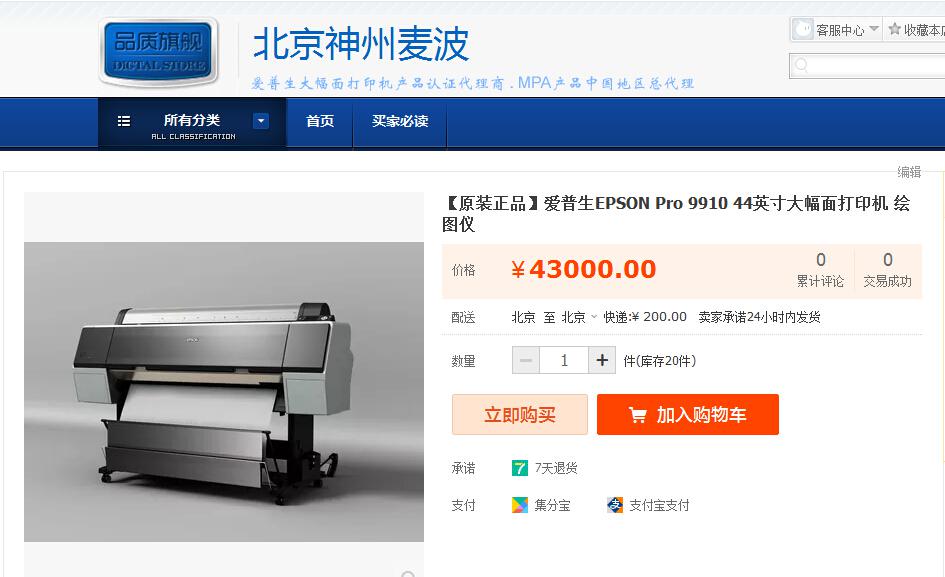Click the list icon beside 所有分类
This screenshot has width=945, height=577.
[124, 121]
